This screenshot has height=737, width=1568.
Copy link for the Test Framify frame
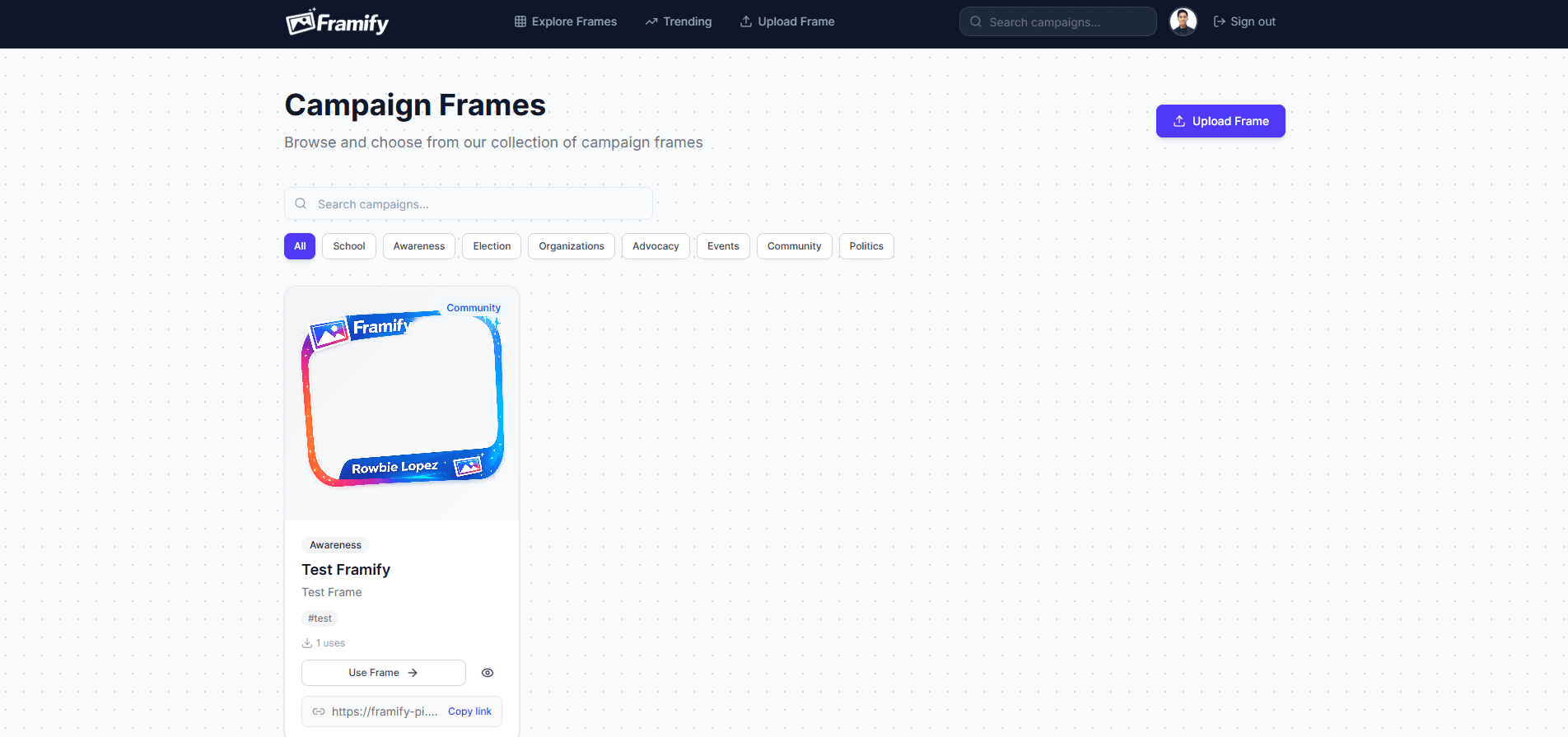click(469, 711)
